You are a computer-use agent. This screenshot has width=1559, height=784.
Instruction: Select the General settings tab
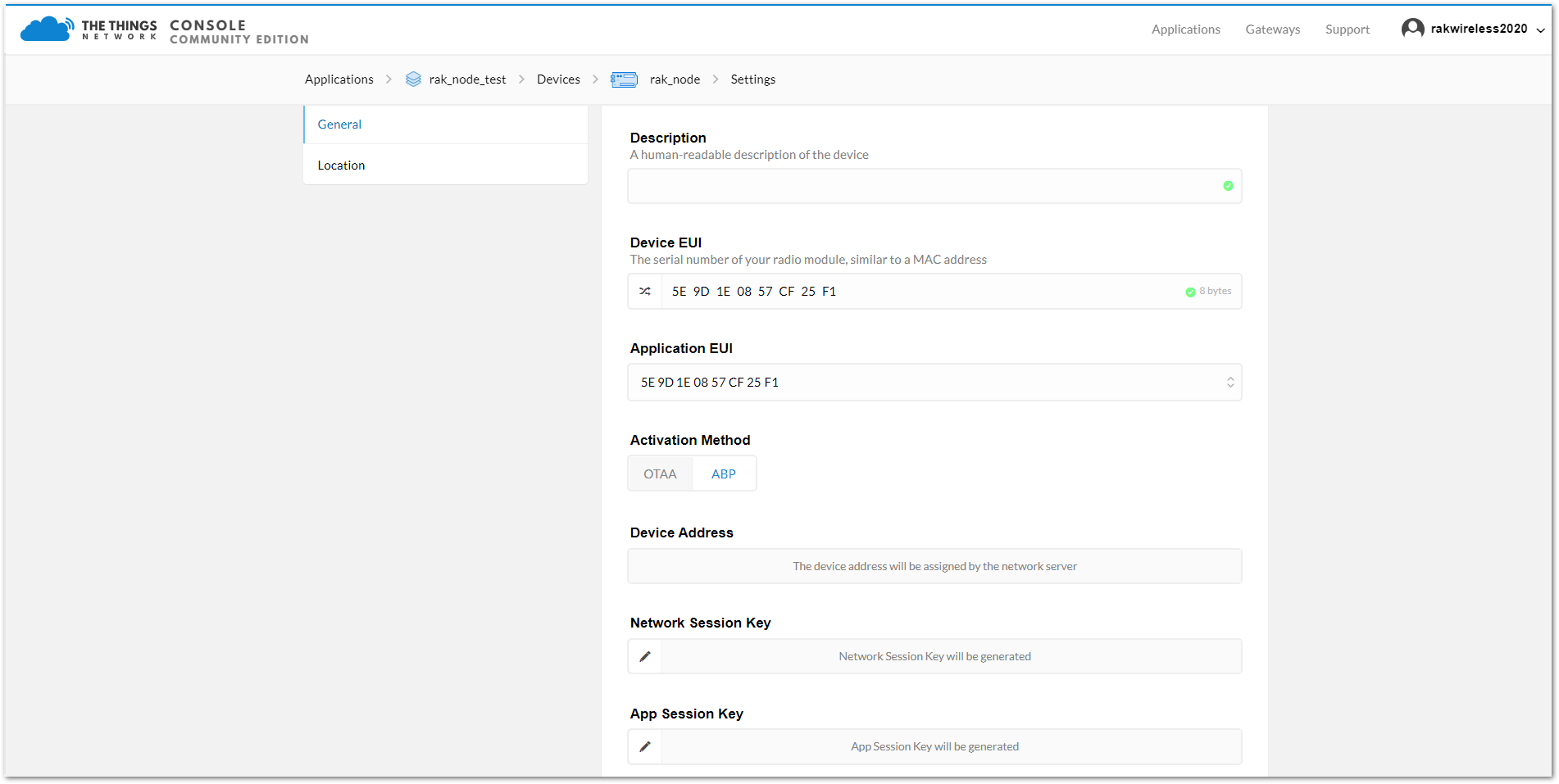click(x=445, y=125)
